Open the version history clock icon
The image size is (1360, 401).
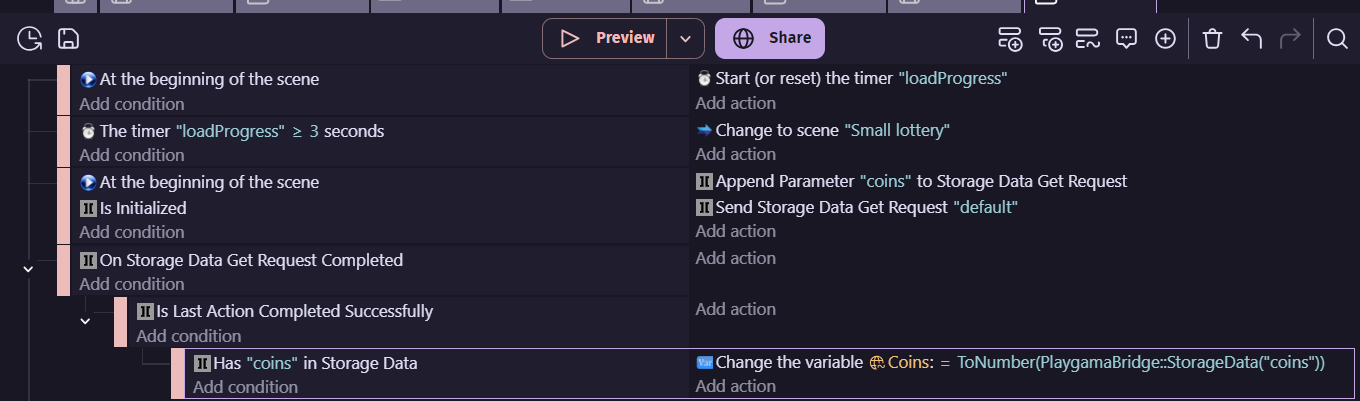tap(30, 39)
